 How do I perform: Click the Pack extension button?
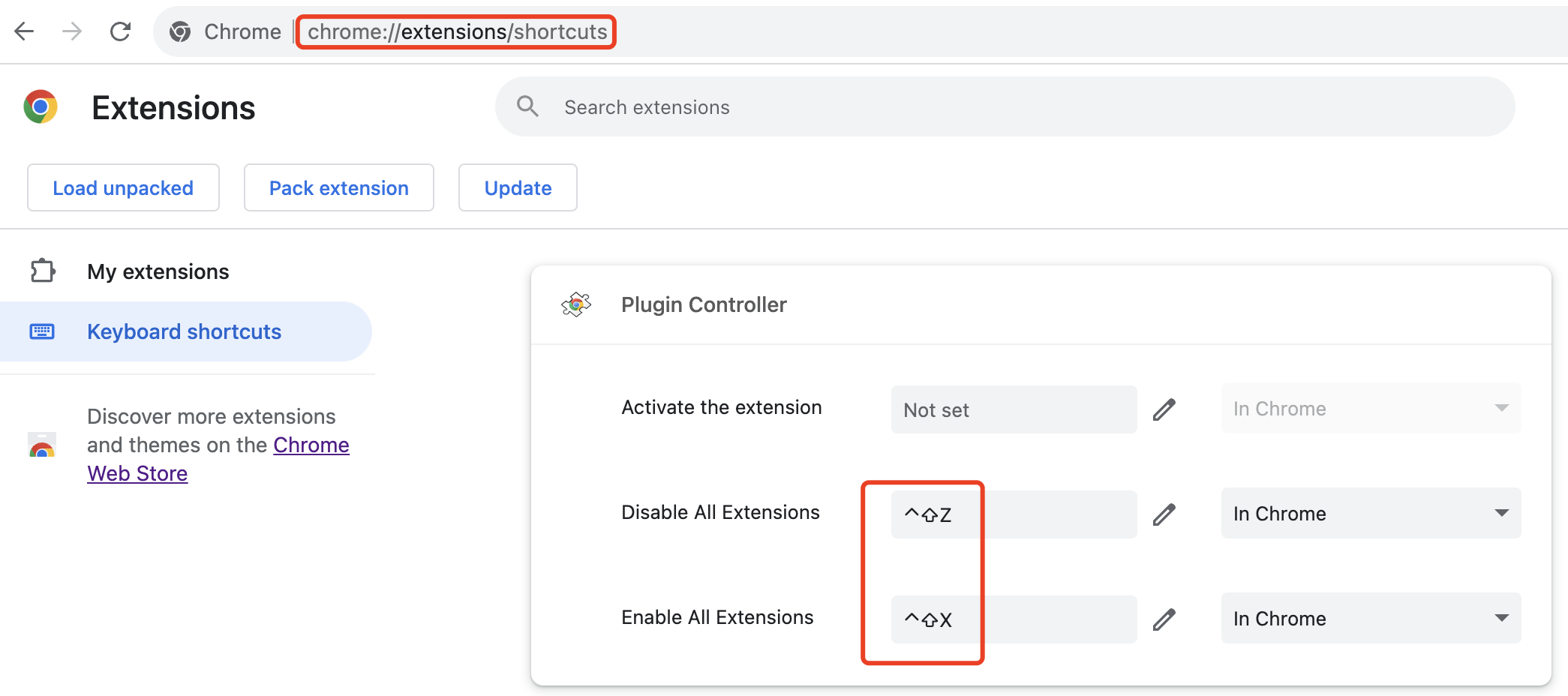(339, 187)
